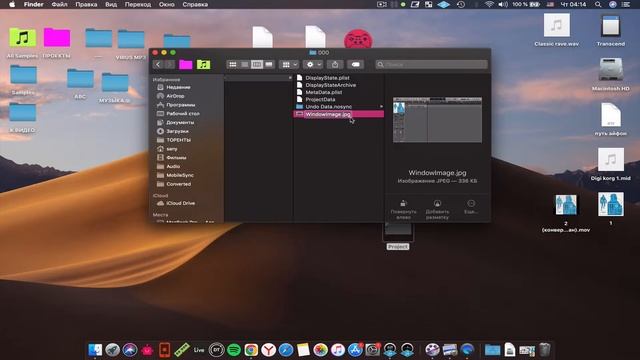
Task: Select Classic rave.wav on the desktop
Action: pyautogui.click(x=556, y=30)
